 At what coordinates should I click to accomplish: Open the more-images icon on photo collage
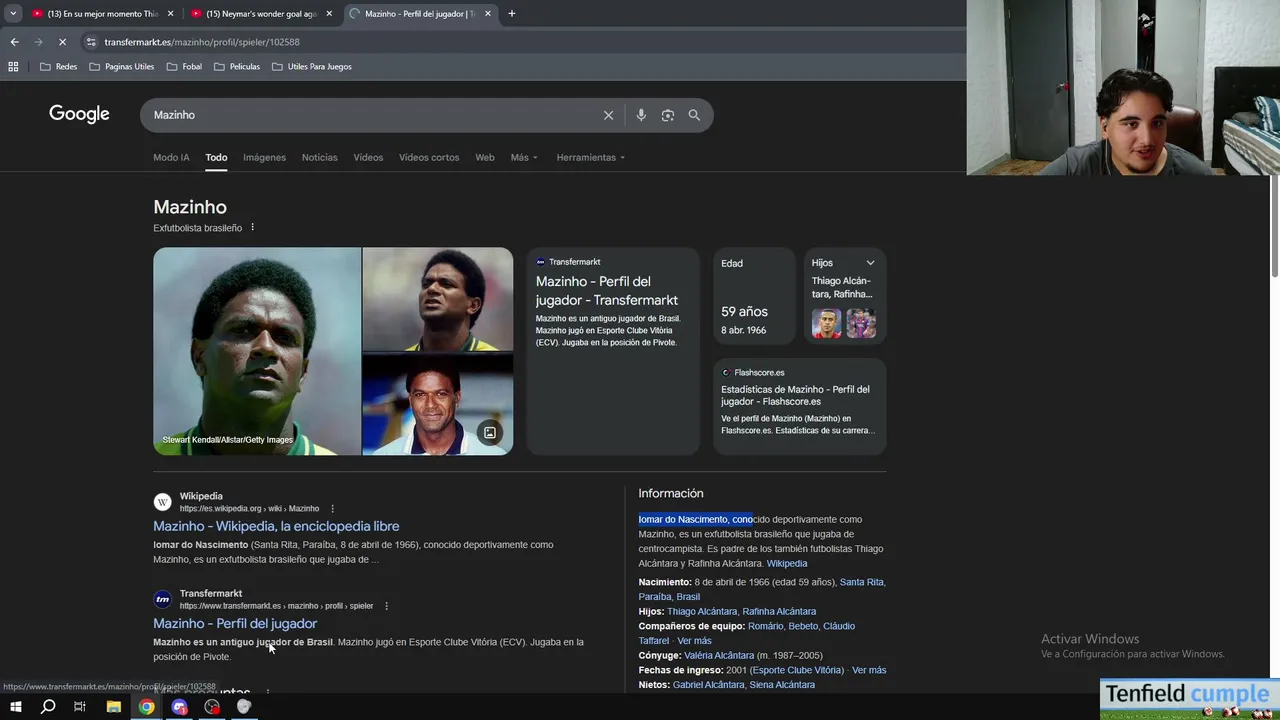[x=490, y=433]
